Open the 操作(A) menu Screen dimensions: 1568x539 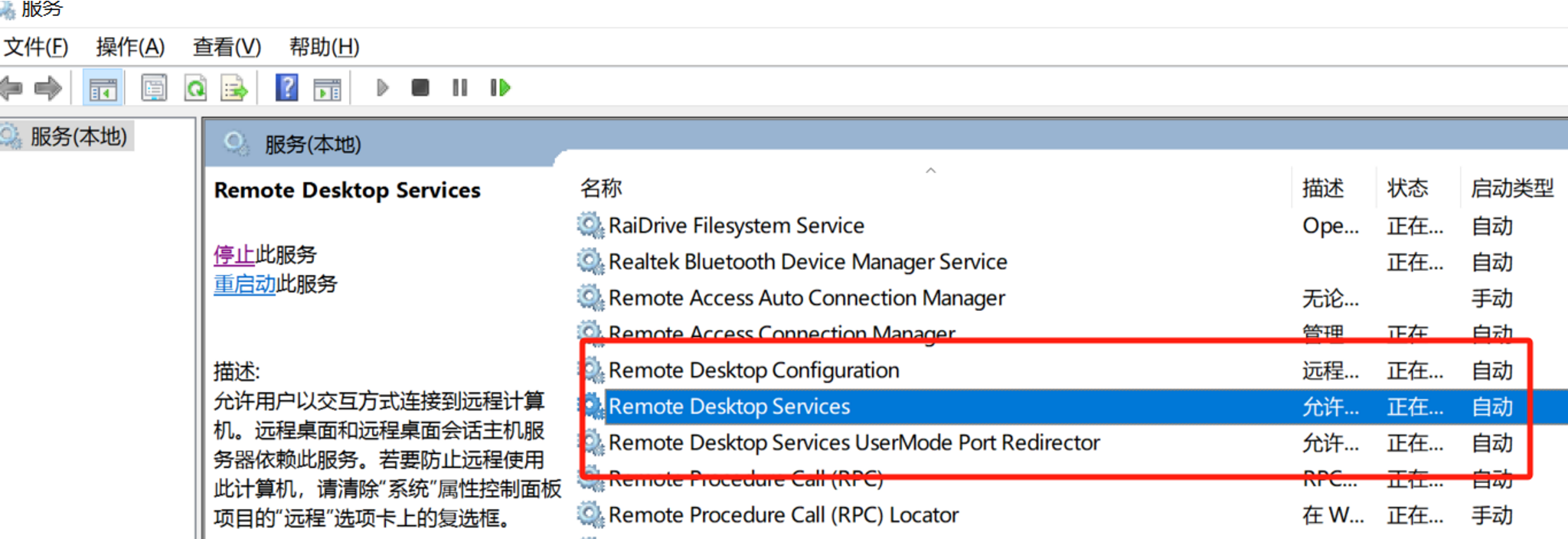(x=130, y=47)
